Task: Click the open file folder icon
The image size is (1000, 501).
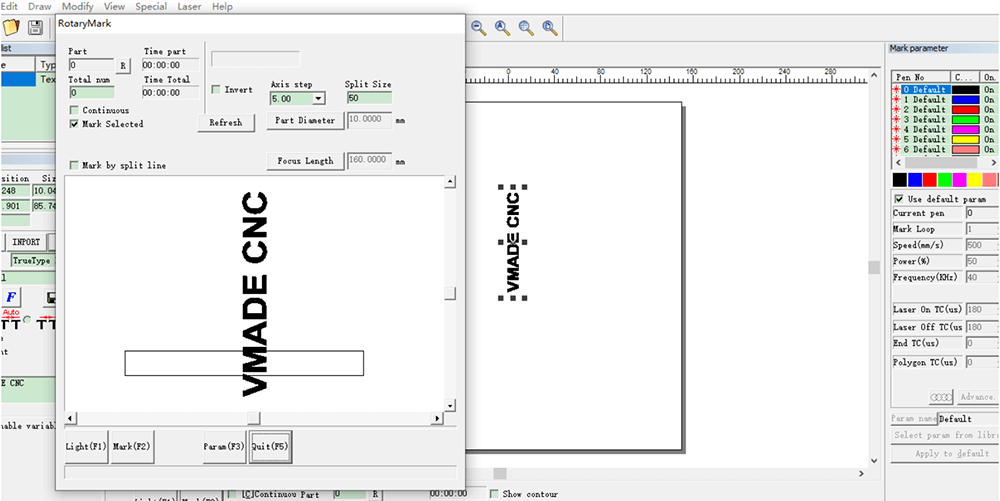Action: pyautogui.click(x=11, y=28)
